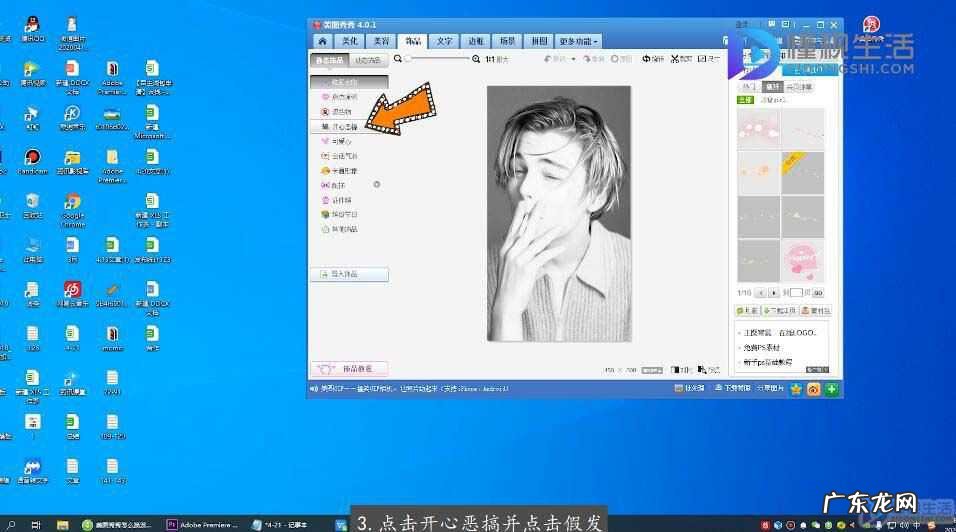Image resolution: width=956 pixels, height=532 pixels.
Task: Click the sticker page number input box
Action: coord(796,293)
